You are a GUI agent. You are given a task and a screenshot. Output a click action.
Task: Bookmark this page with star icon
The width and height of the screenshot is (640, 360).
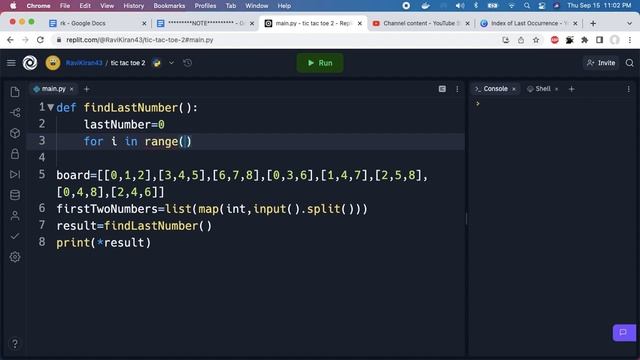coord(536,40)
